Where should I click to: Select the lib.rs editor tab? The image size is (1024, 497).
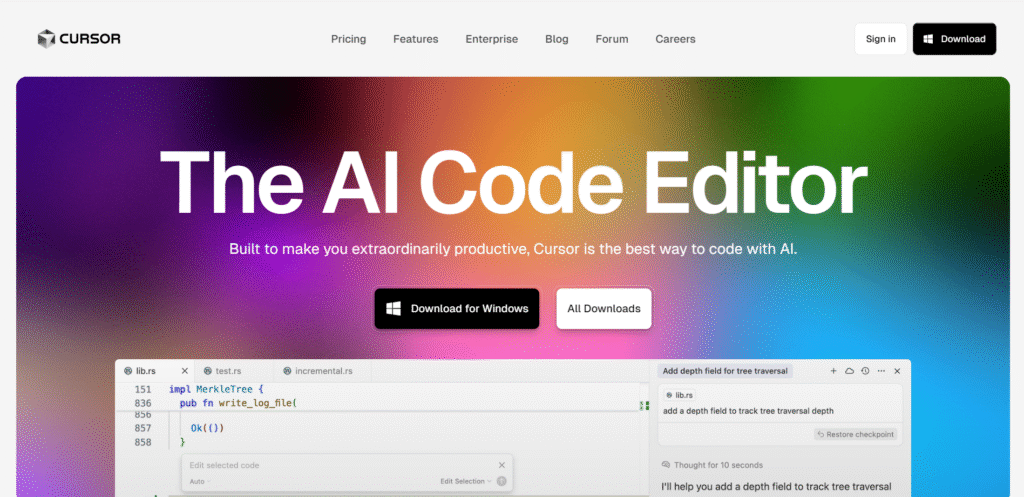(147, 371)
